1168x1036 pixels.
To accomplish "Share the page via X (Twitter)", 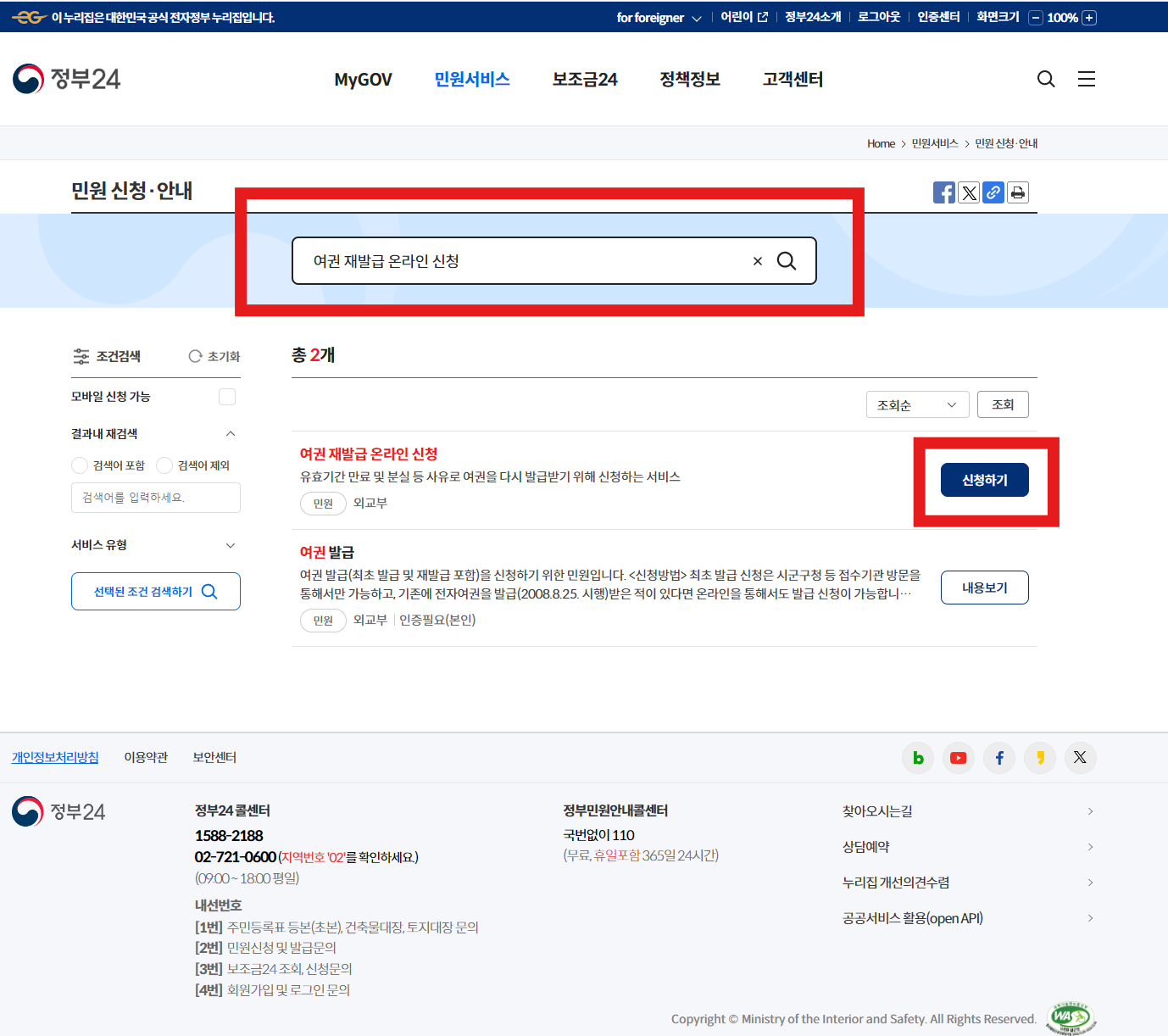I will point(968,192).
